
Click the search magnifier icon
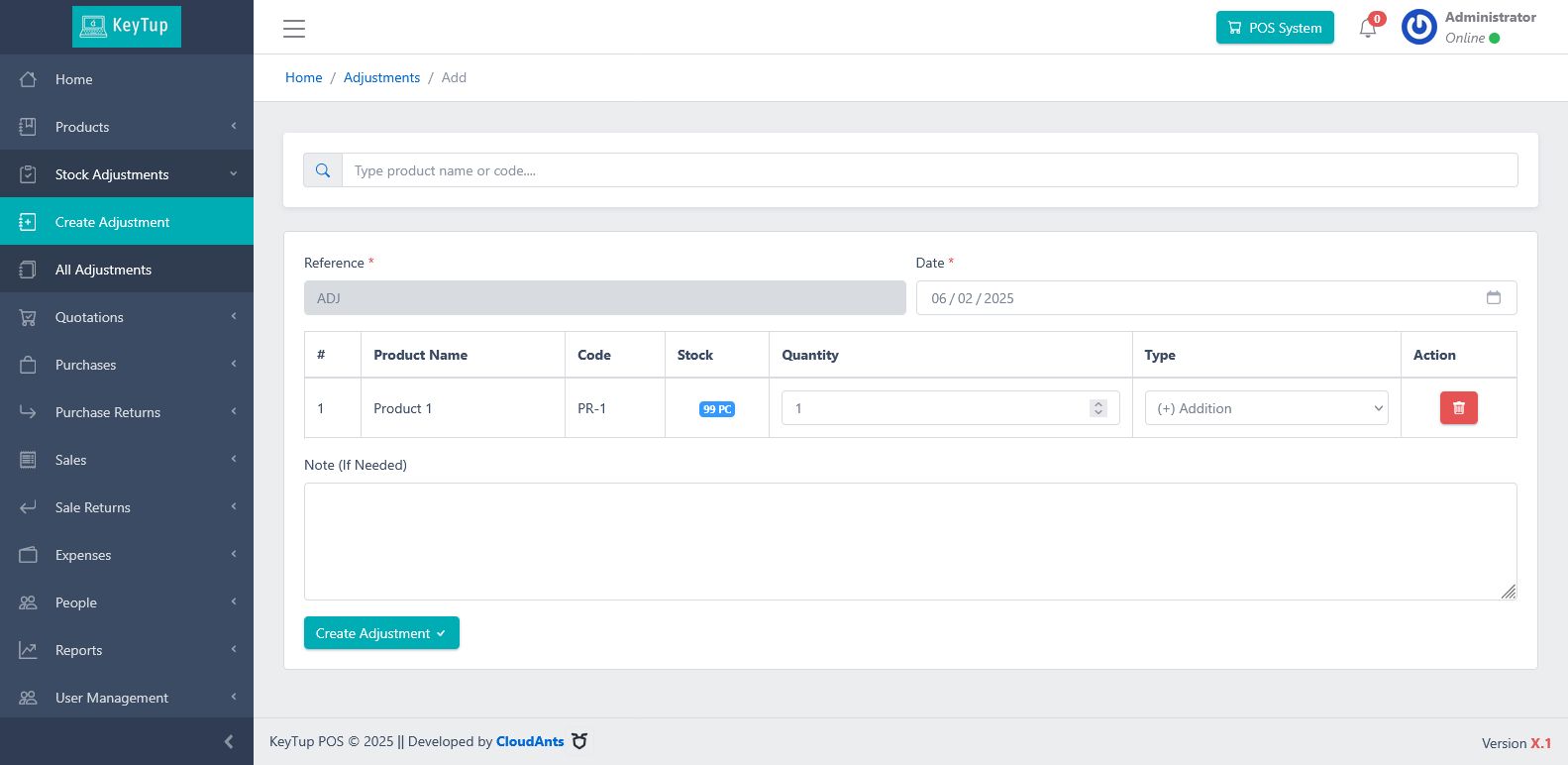(323, 170)
